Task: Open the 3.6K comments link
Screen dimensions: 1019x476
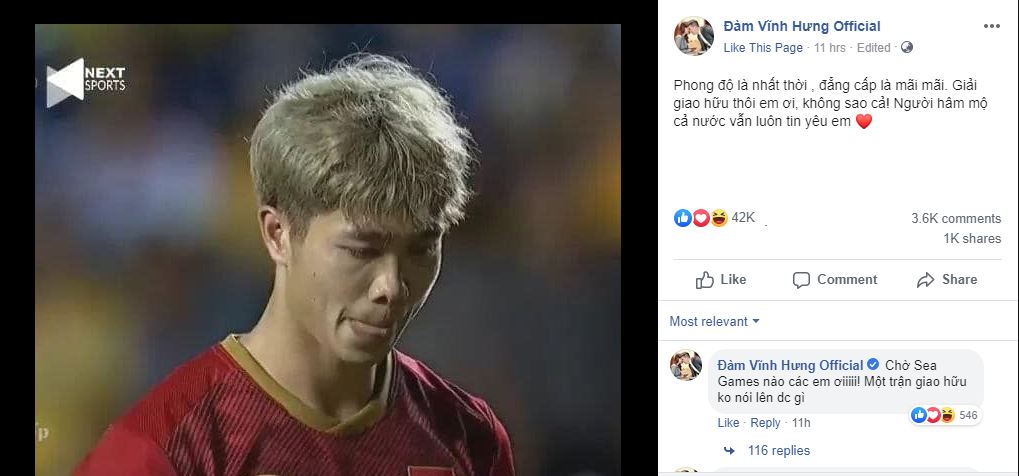Action: [x=955, y=218]
